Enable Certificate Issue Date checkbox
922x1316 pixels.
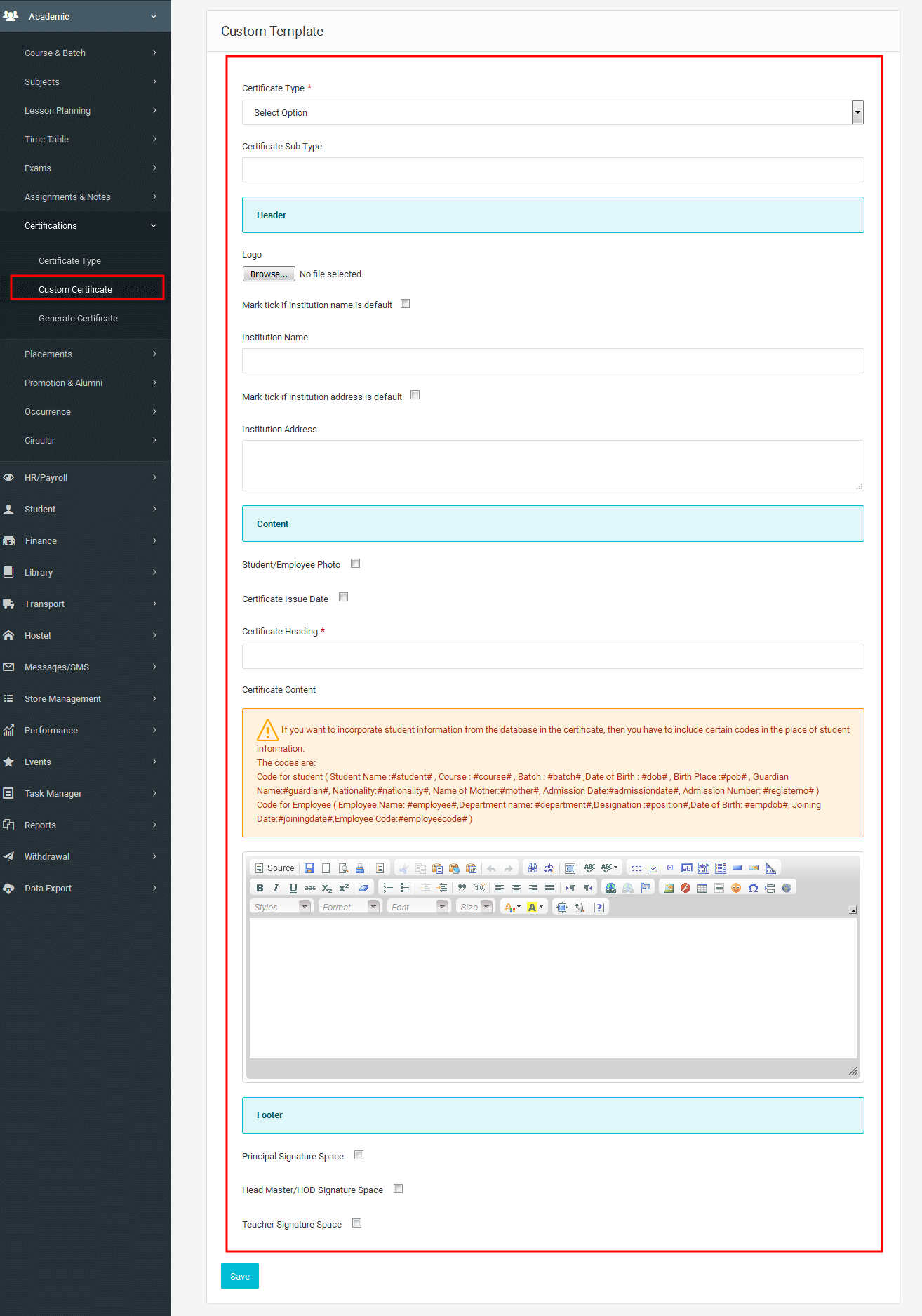[343, 597]
